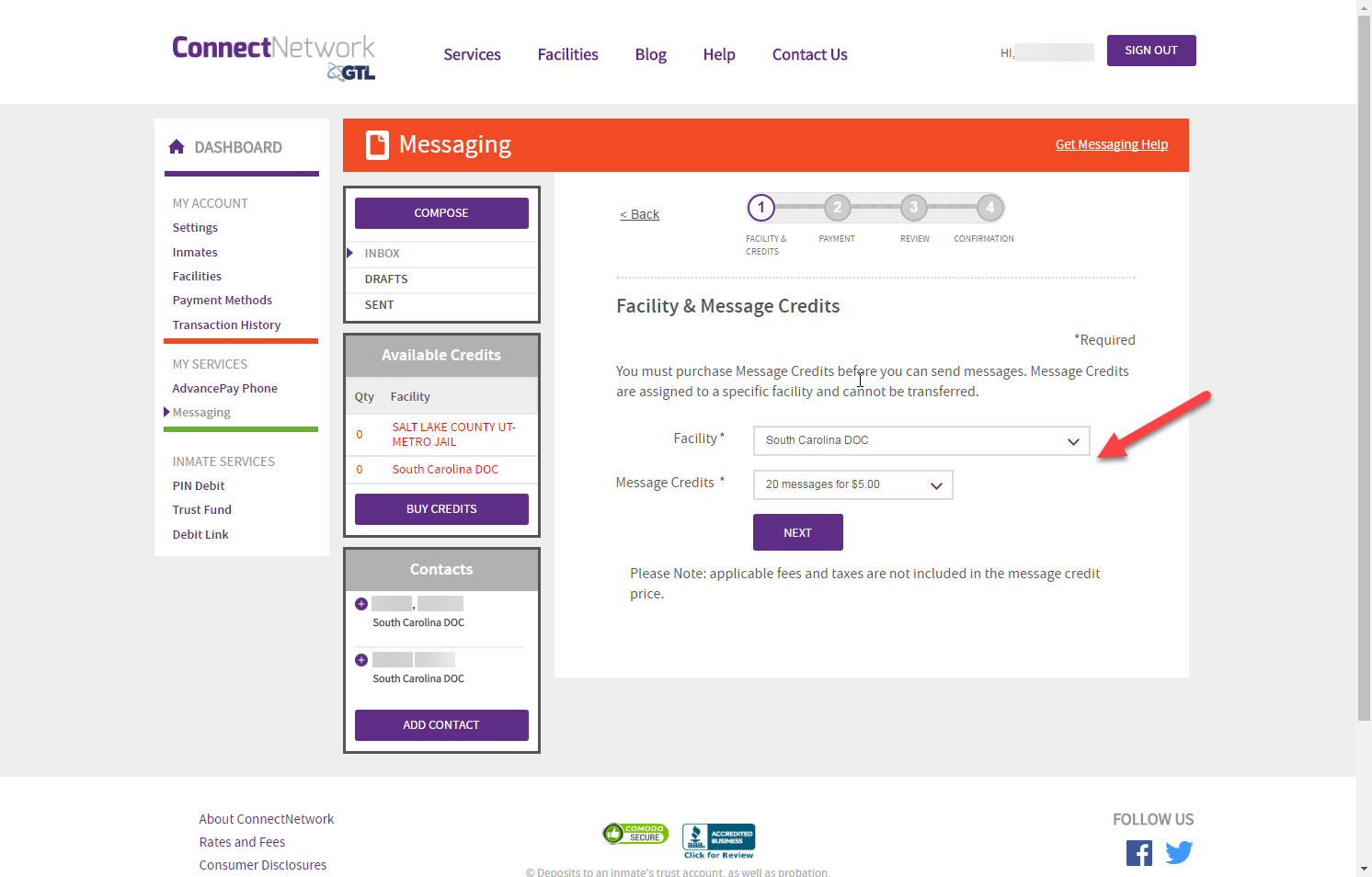Select step 4 Confirmation circle
The height and width of the screenshot is (877, 1372).
coord(990,208)
